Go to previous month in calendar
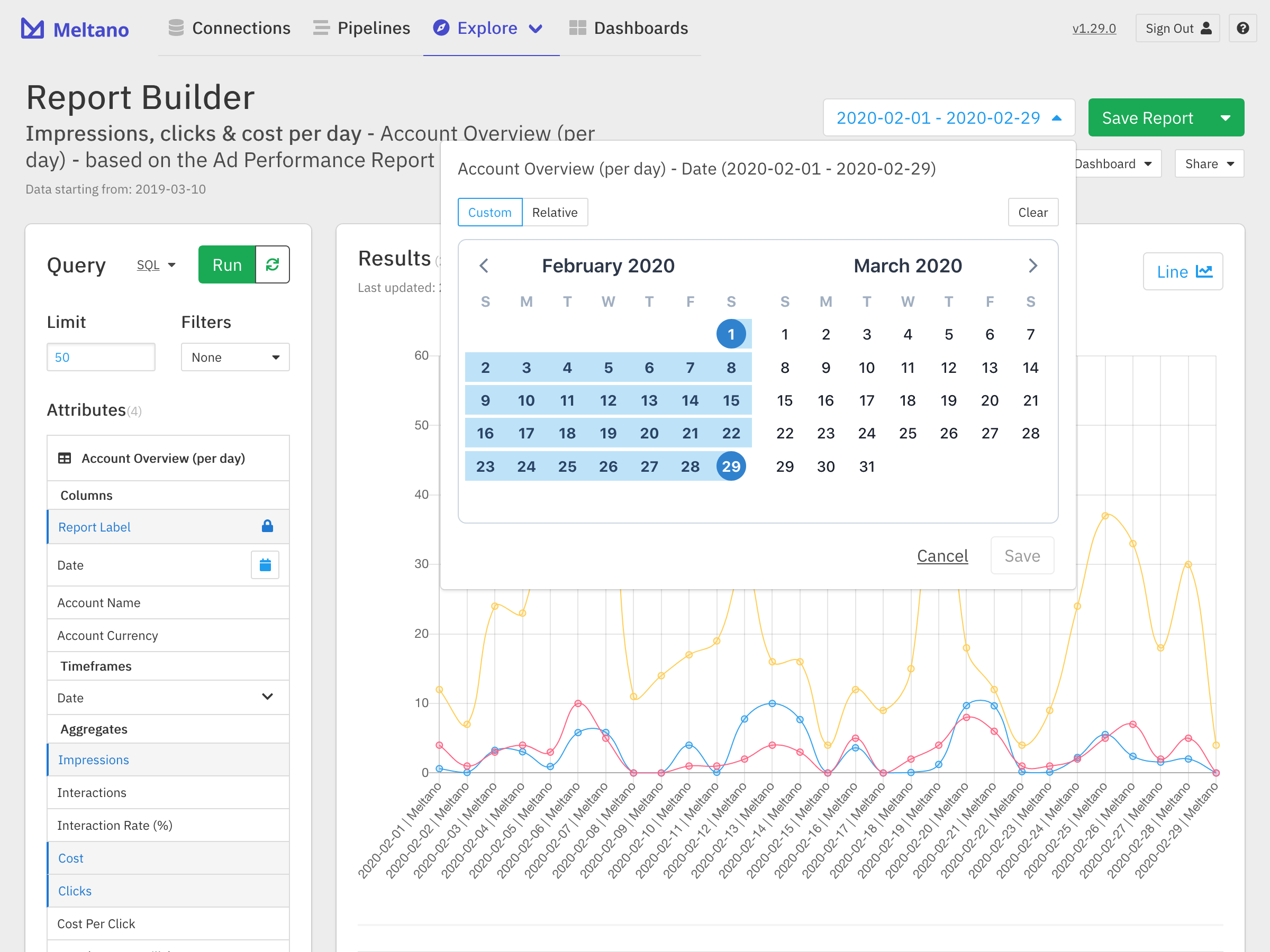Screen dimensions: 1270x952 coord(484,266)
